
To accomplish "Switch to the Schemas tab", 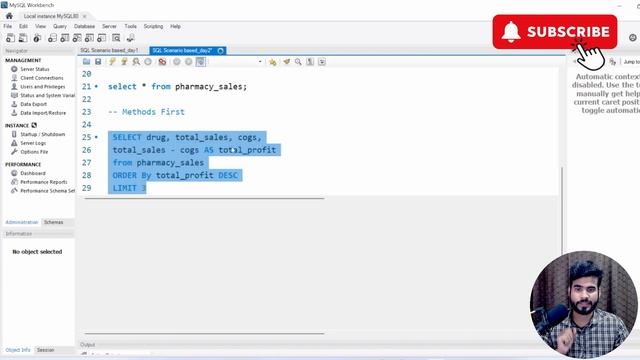I will pyautogui.click(x=53, y=222).
